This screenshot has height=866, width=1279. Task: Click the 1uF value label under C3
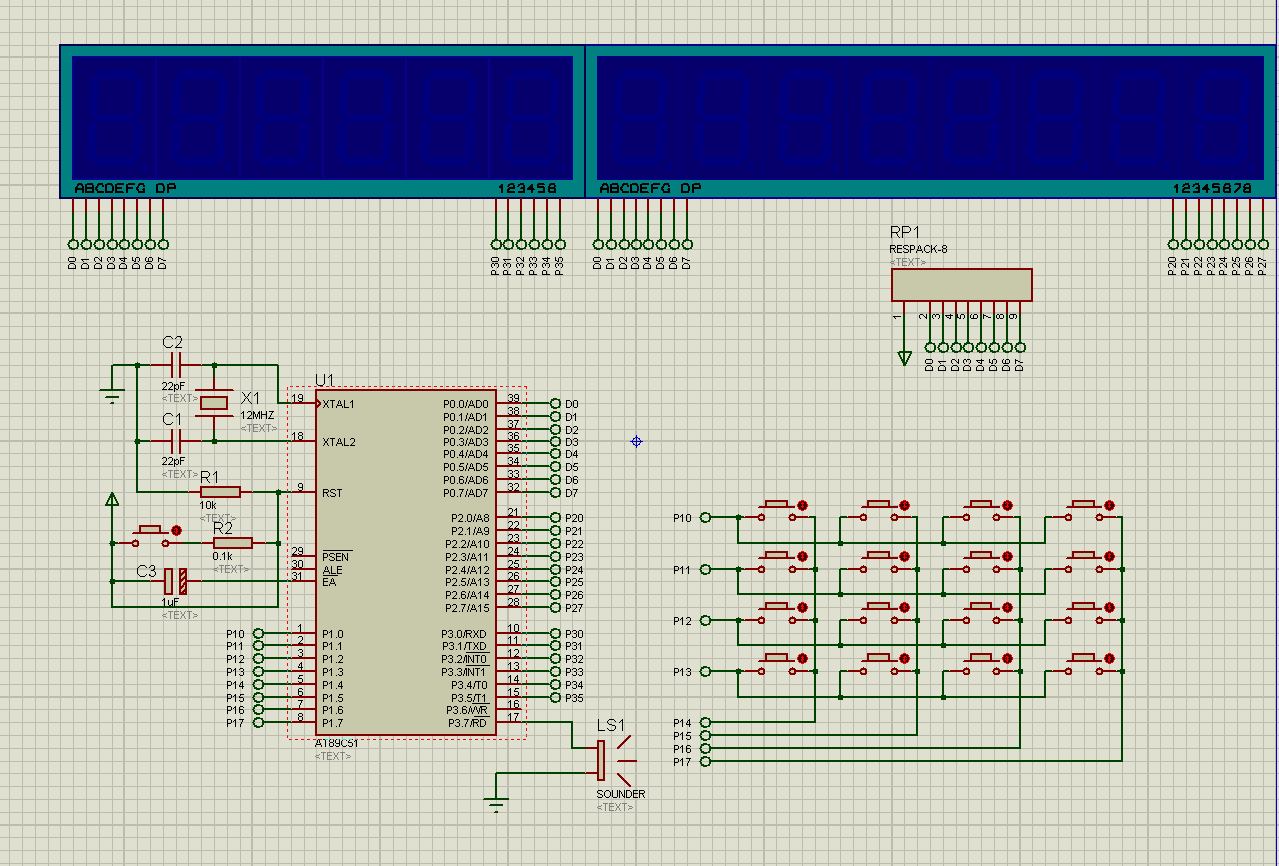coord(171,603)
